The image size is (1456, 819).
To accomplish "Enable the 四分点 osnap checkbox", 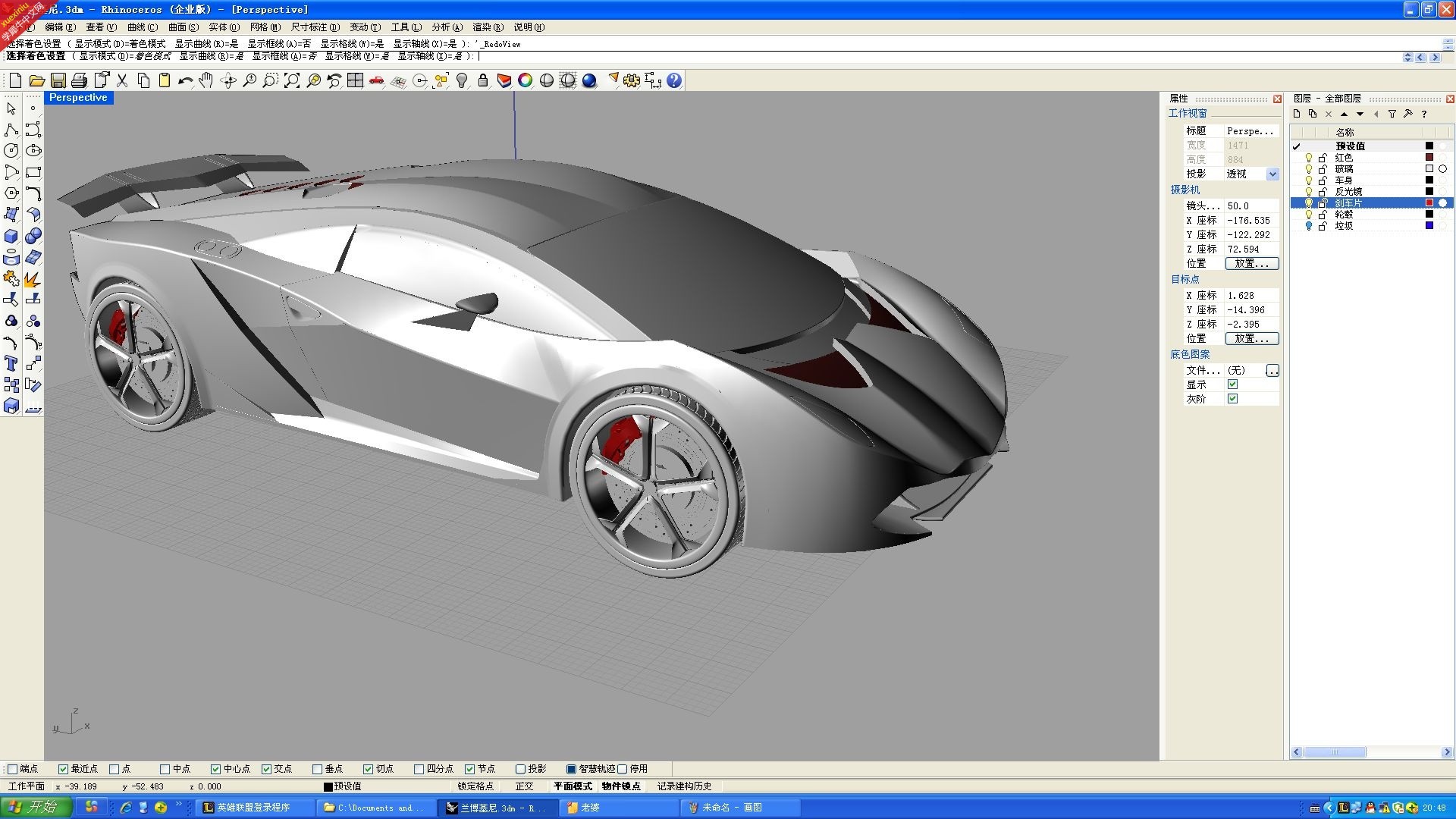I will click(x=419, y=769).
